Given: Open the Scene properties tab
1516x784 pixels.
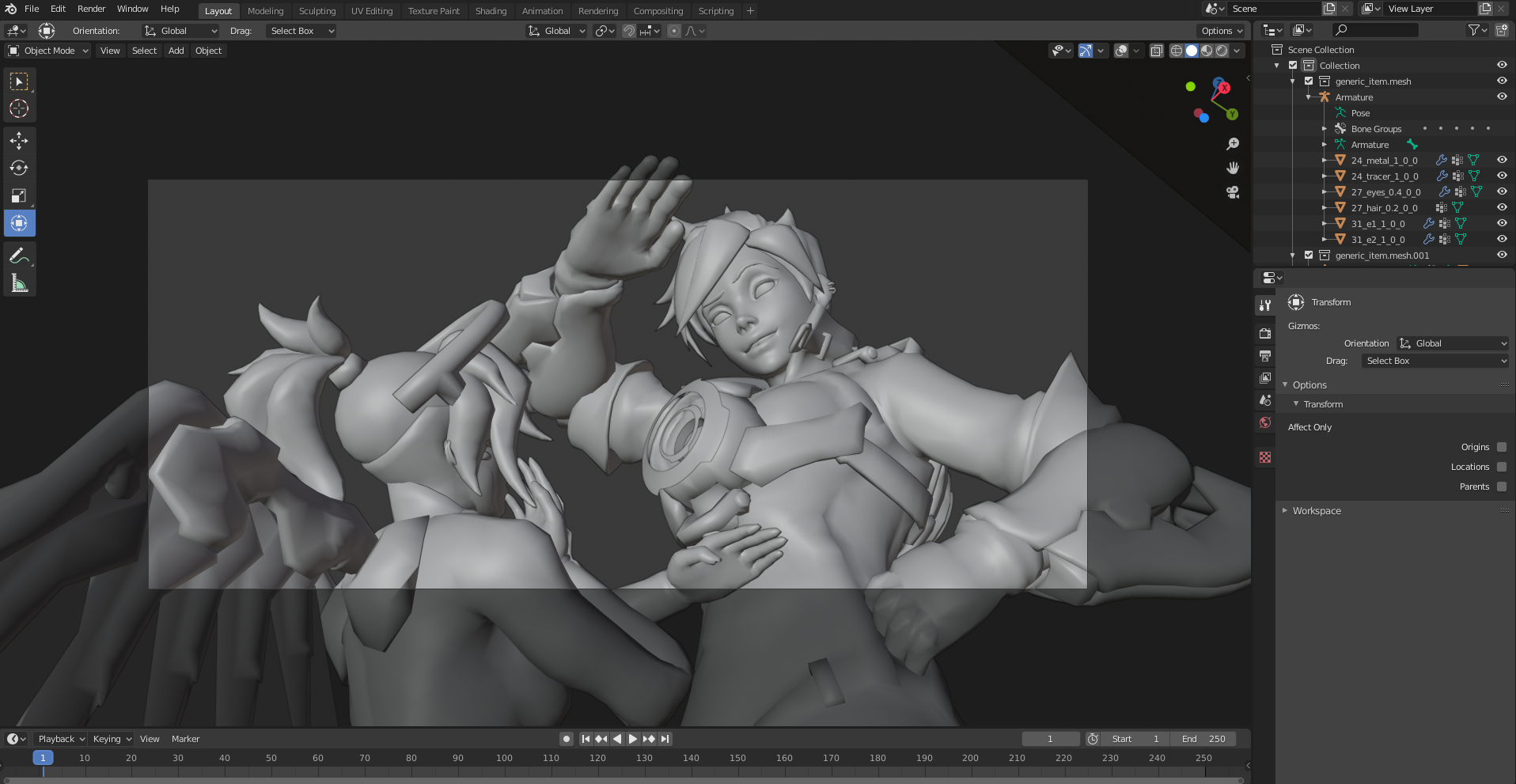Looking at the screenshot, I should tap(1265, 400).
